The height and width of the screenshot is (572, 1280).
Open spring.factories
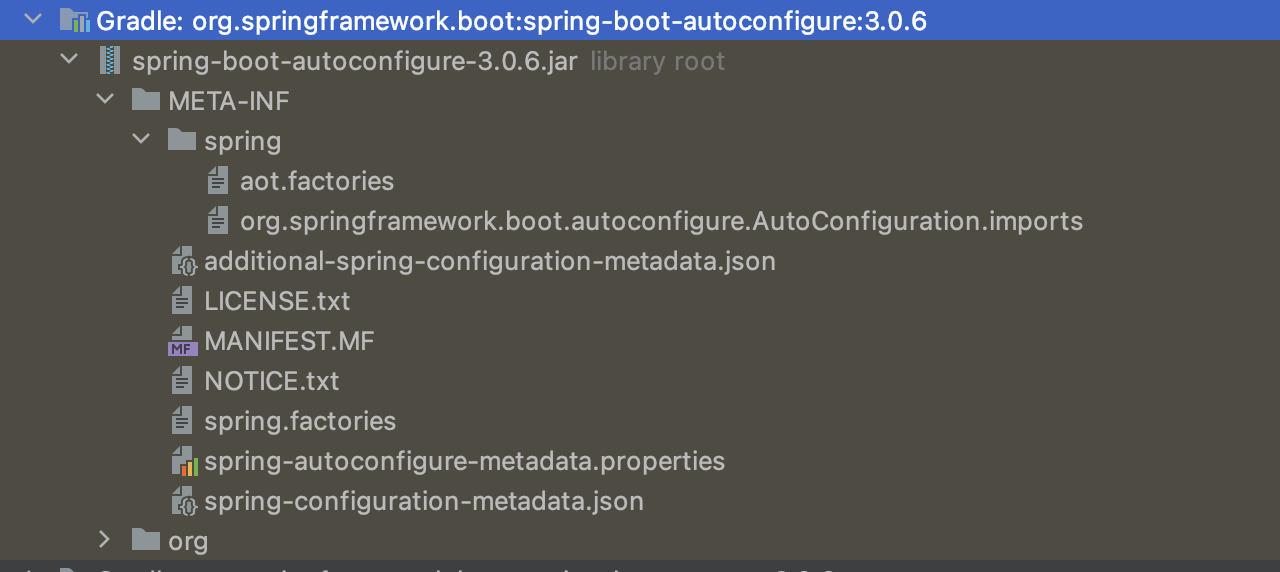point(300,422)
